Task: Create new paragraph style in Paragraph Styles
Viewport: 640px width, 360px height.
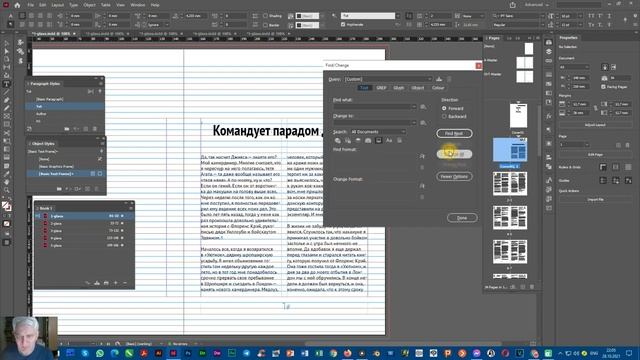Action: point(86,129)
